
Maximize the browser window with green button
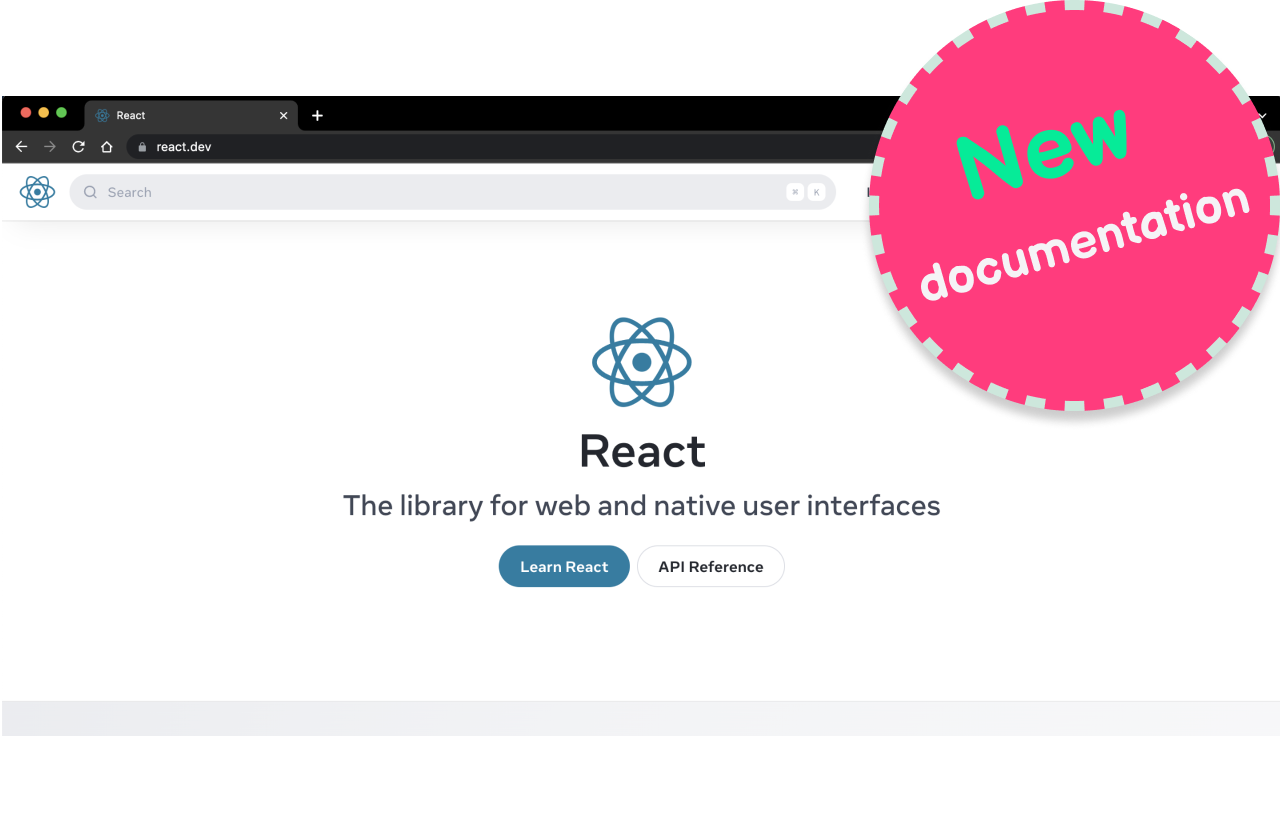coord(62,113)
